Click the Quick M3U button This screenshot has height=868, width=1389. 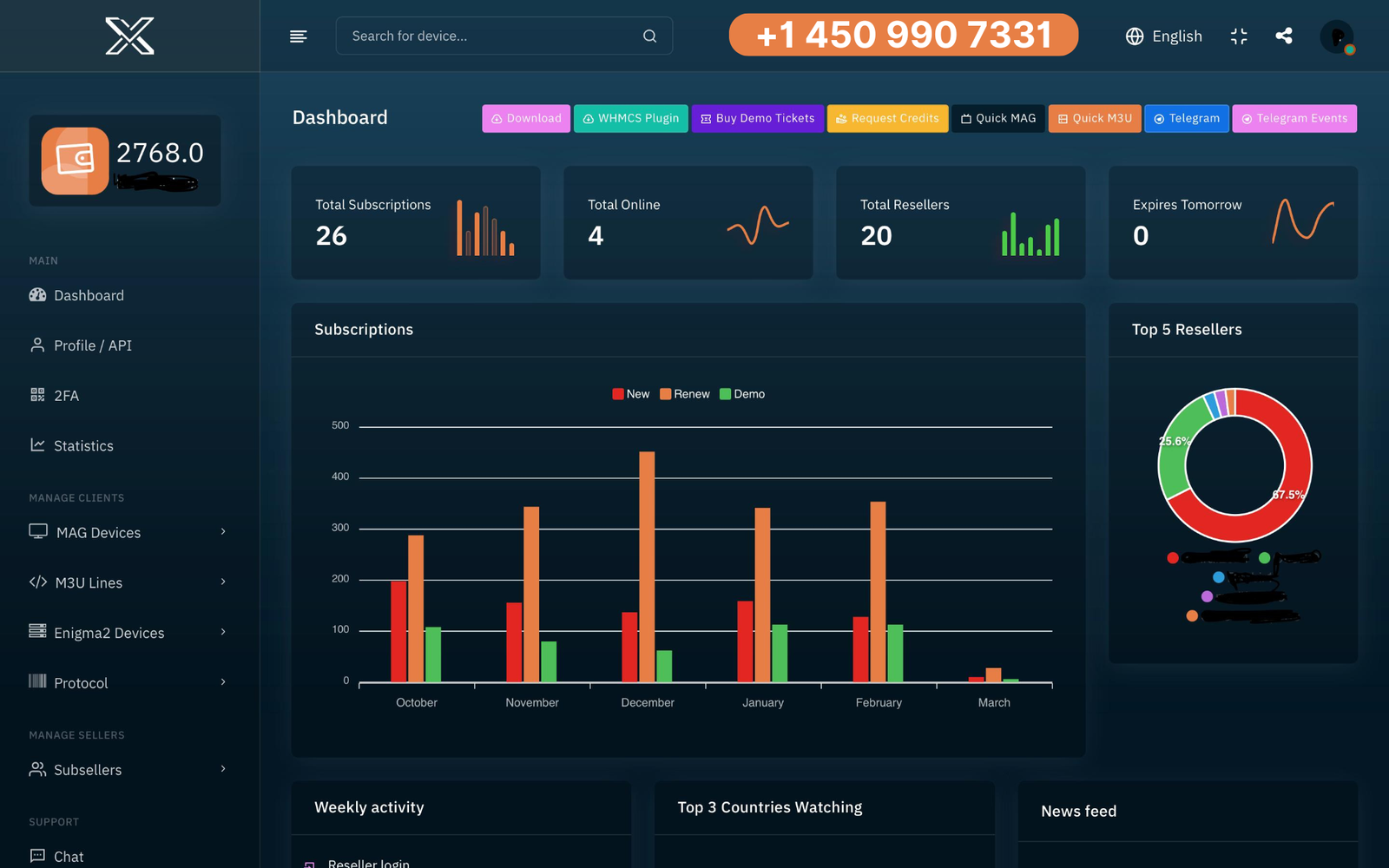(1095, 118)
